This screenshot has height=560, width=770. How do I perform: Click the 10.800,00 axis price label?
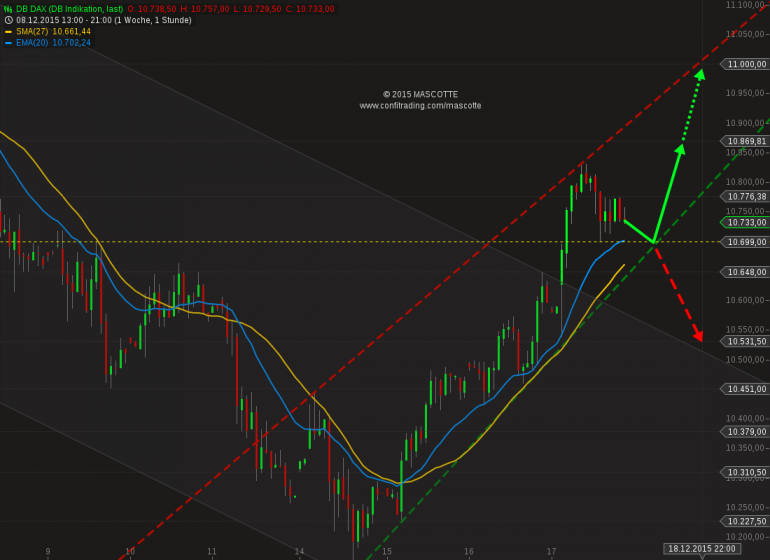tap(745, 182)
